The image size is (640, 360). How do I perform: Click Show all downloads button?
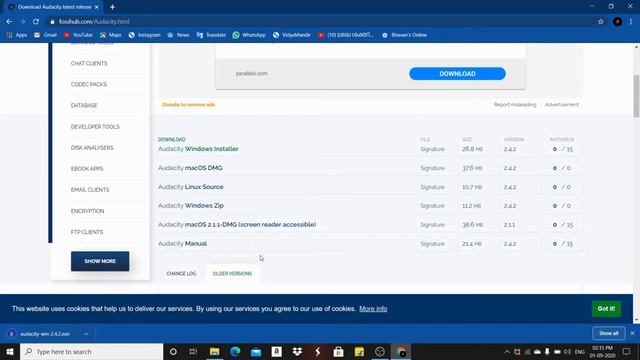coord(609,333)
